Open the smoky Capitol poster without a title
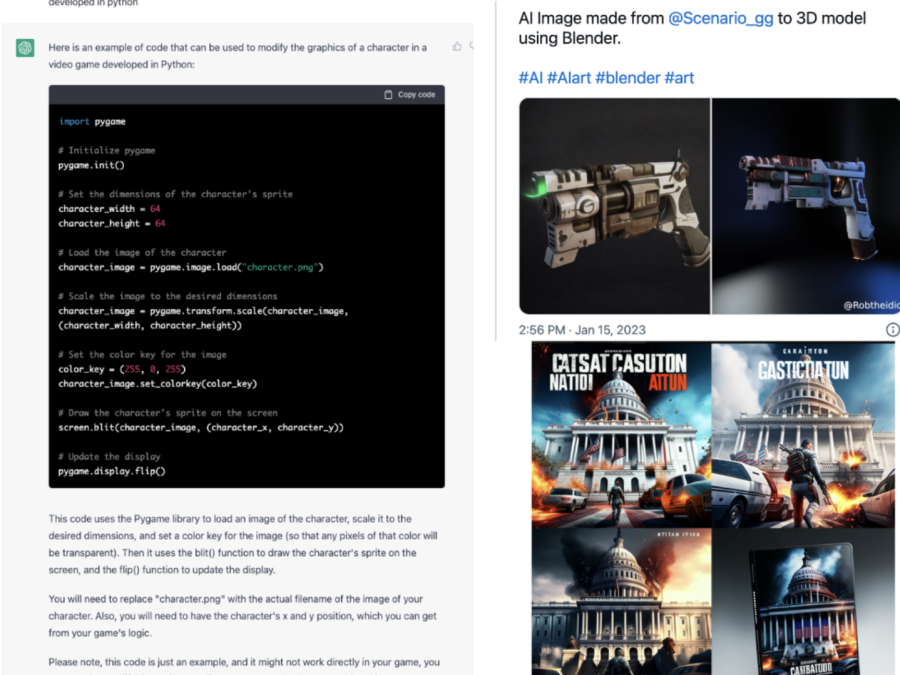 pyautogui.click(x=622, y=602)
